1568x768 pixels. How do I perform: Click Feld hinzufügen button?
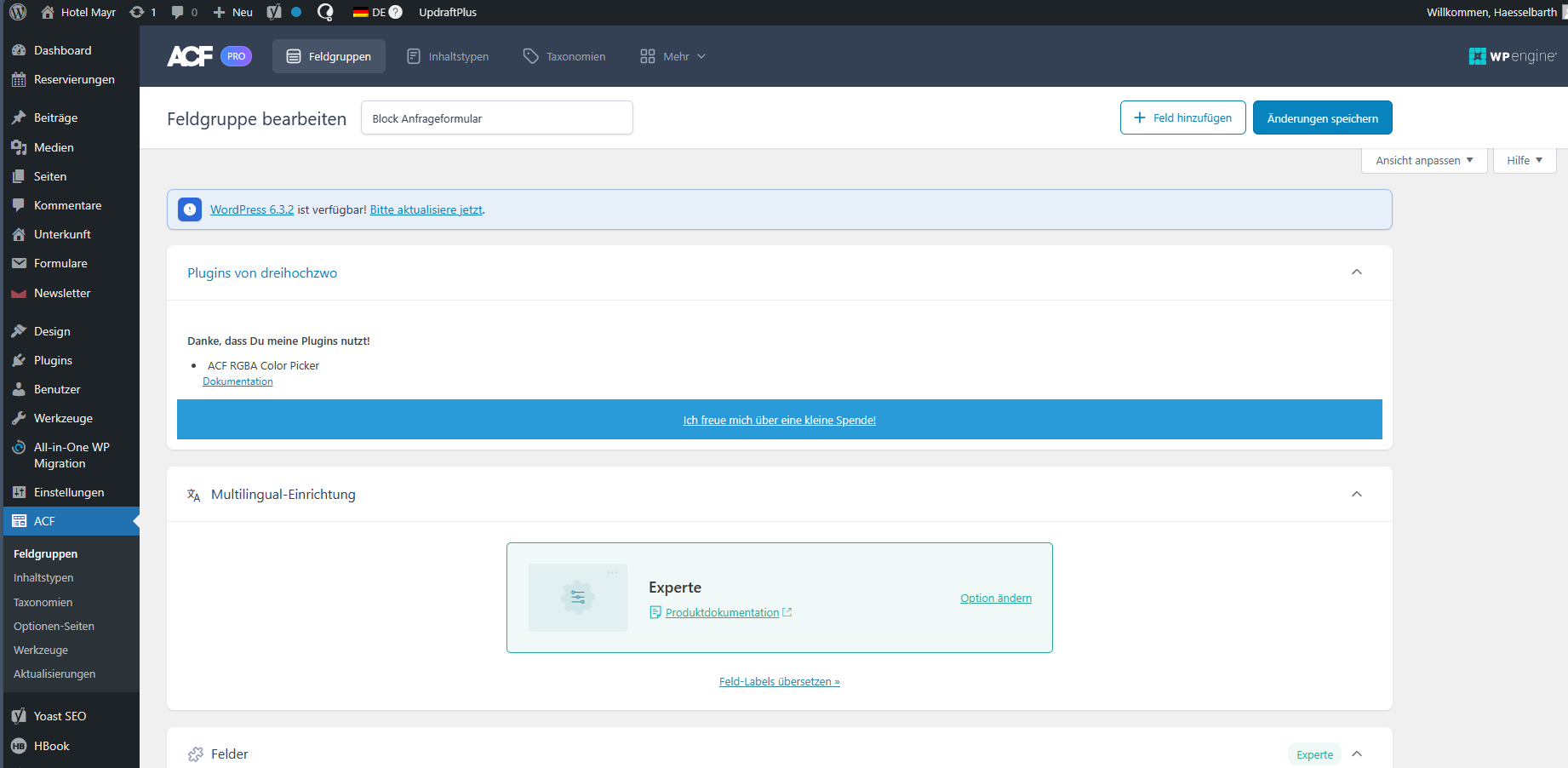point(1182,118)
